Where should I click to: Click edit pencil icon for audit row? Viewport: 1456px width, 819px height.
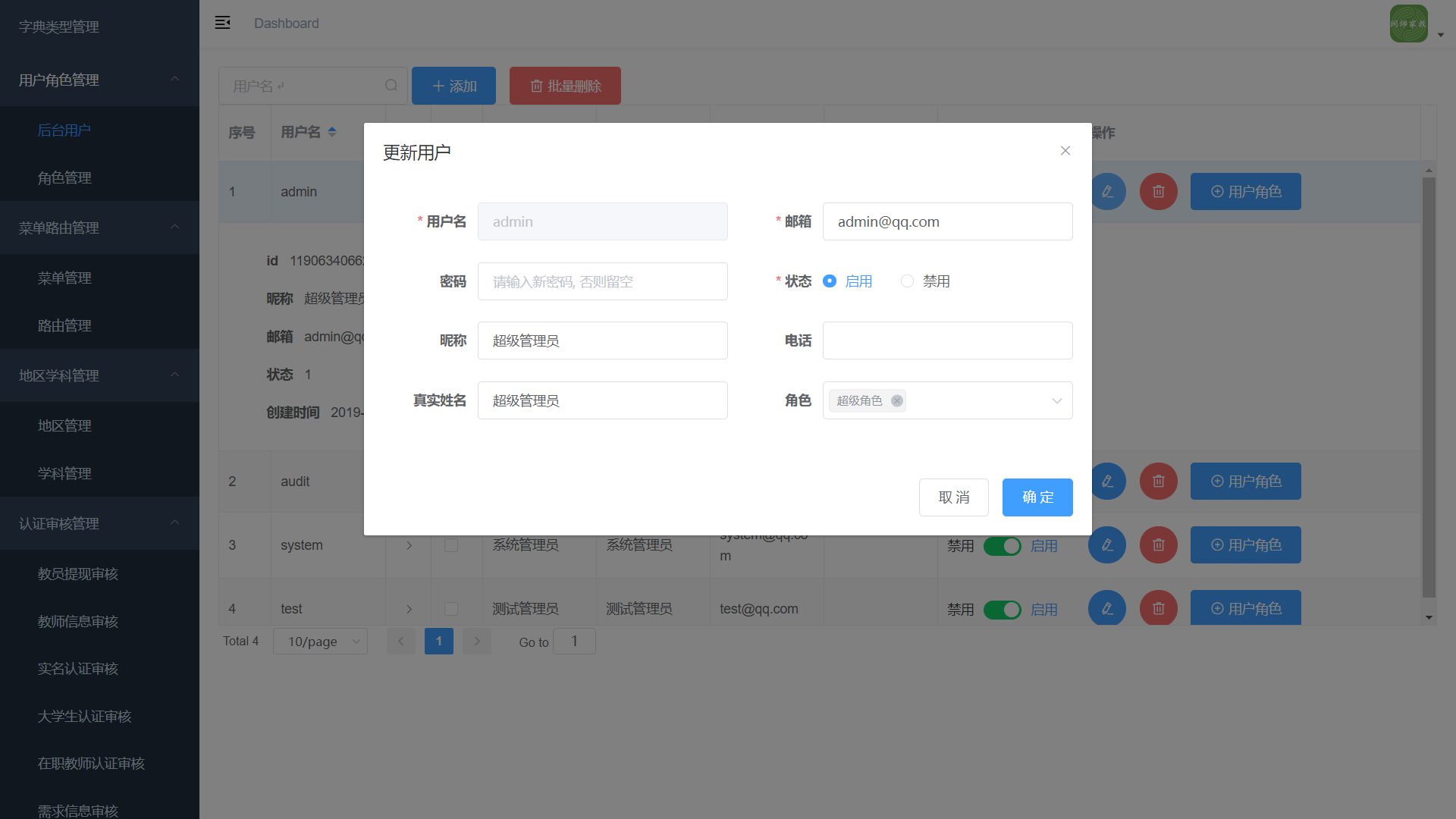1107,482
